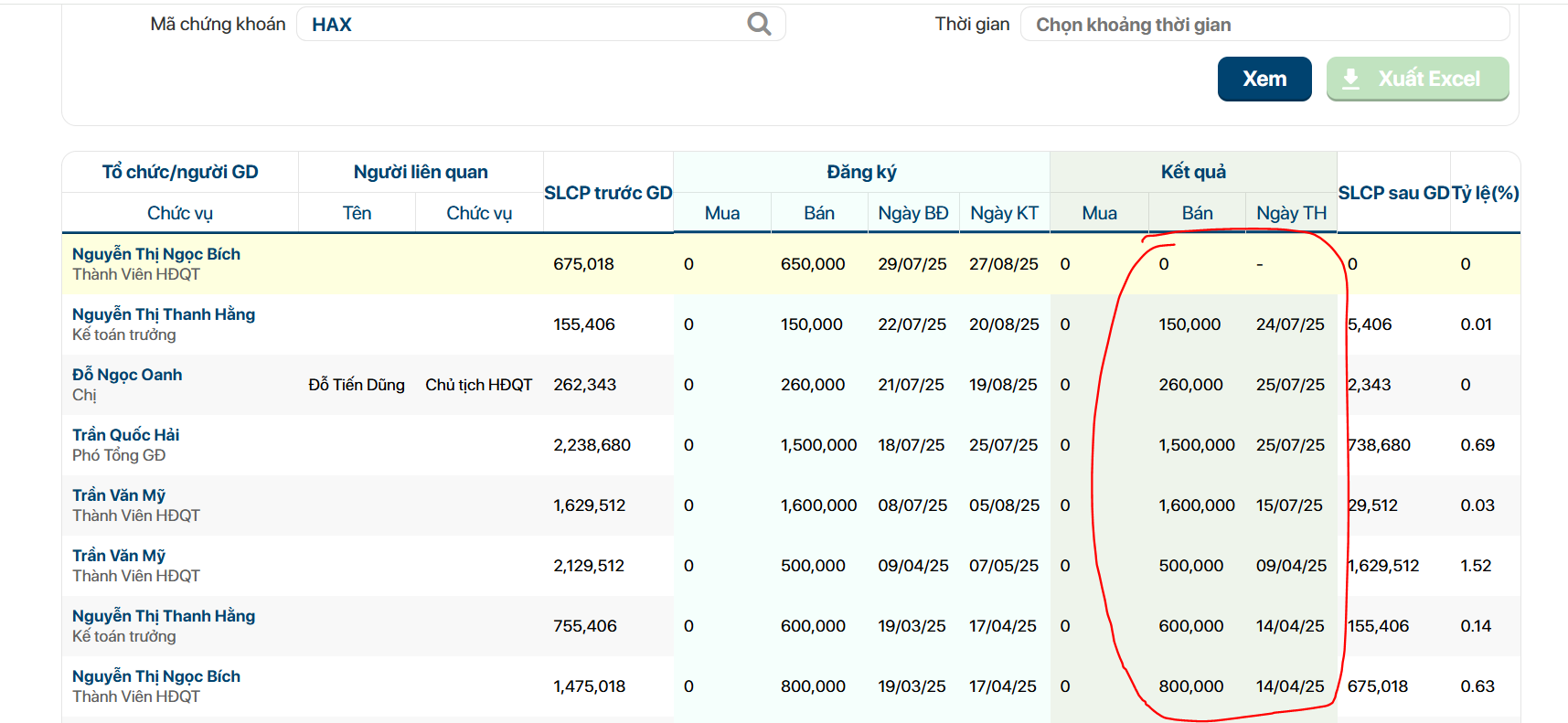Viewport: 1568px width, 723px height.
Task: Click the Xuất Excel download icon
Action: (x=1350, y=80)
